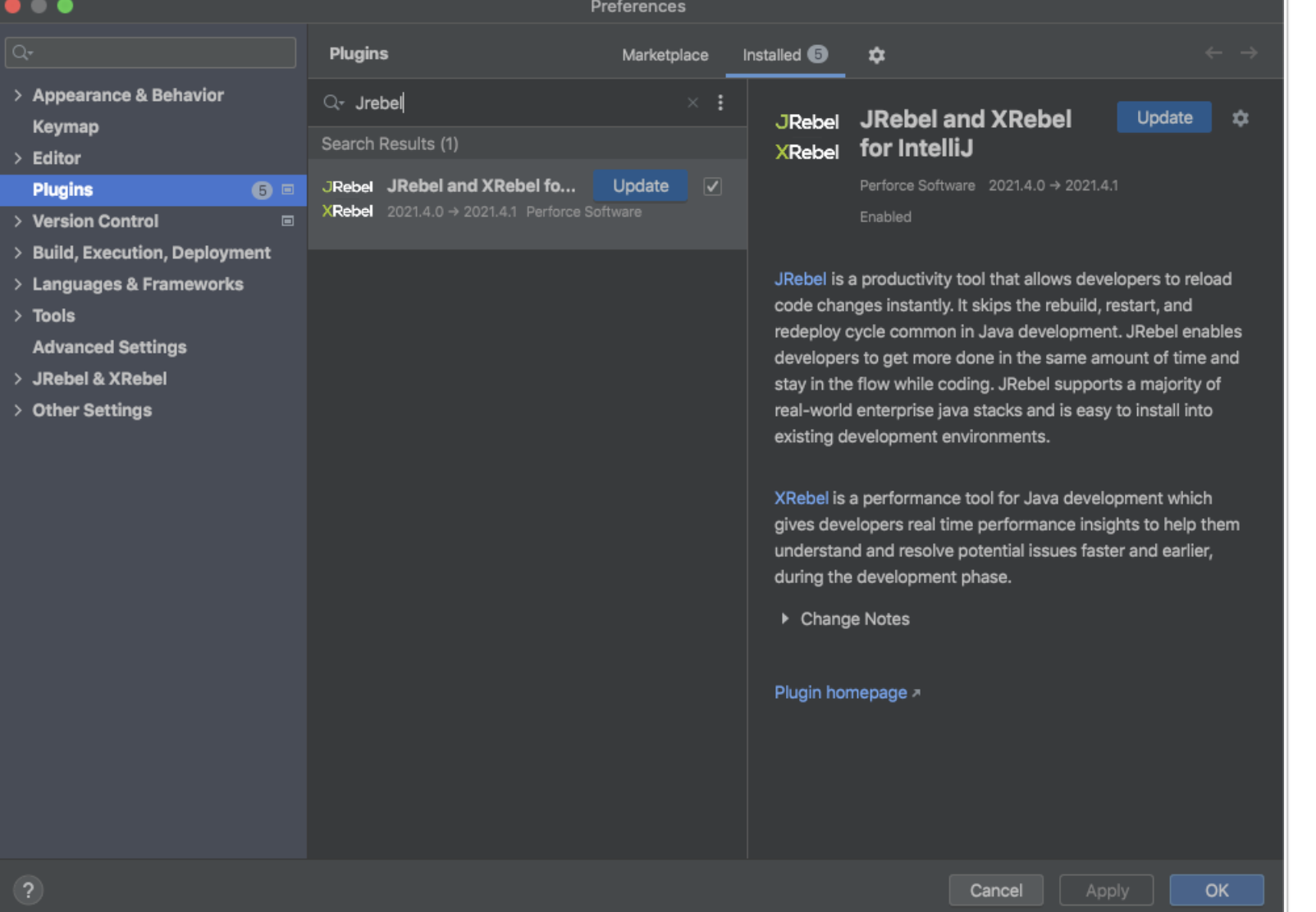Select the JRebel and XRebel result row
This screenshot has height=912, width=1316.
(x=528, y=204)
